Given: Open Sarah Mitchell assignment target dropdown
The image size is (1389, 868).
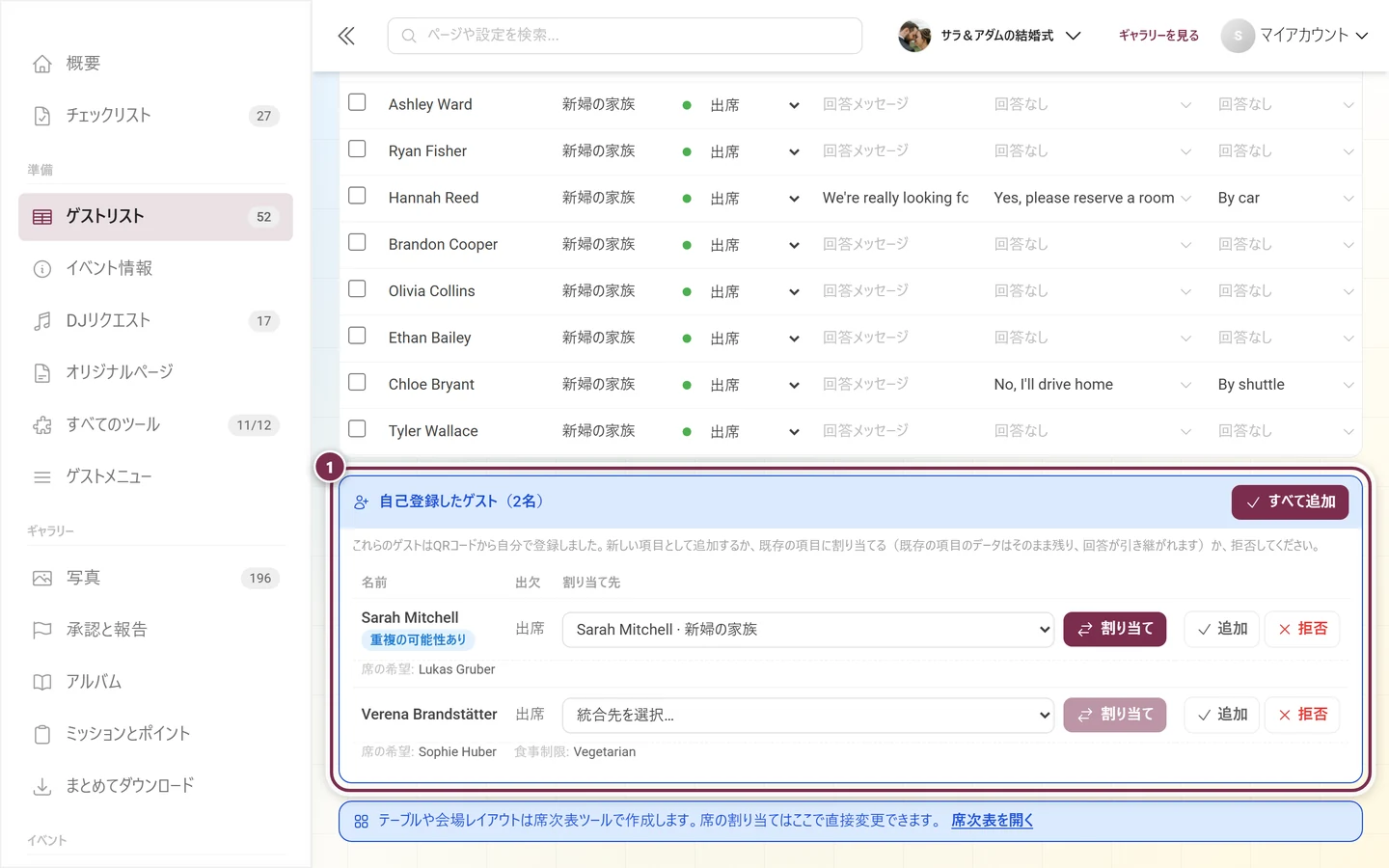Looking at the screenshot, I should click(x=808, y=630).
